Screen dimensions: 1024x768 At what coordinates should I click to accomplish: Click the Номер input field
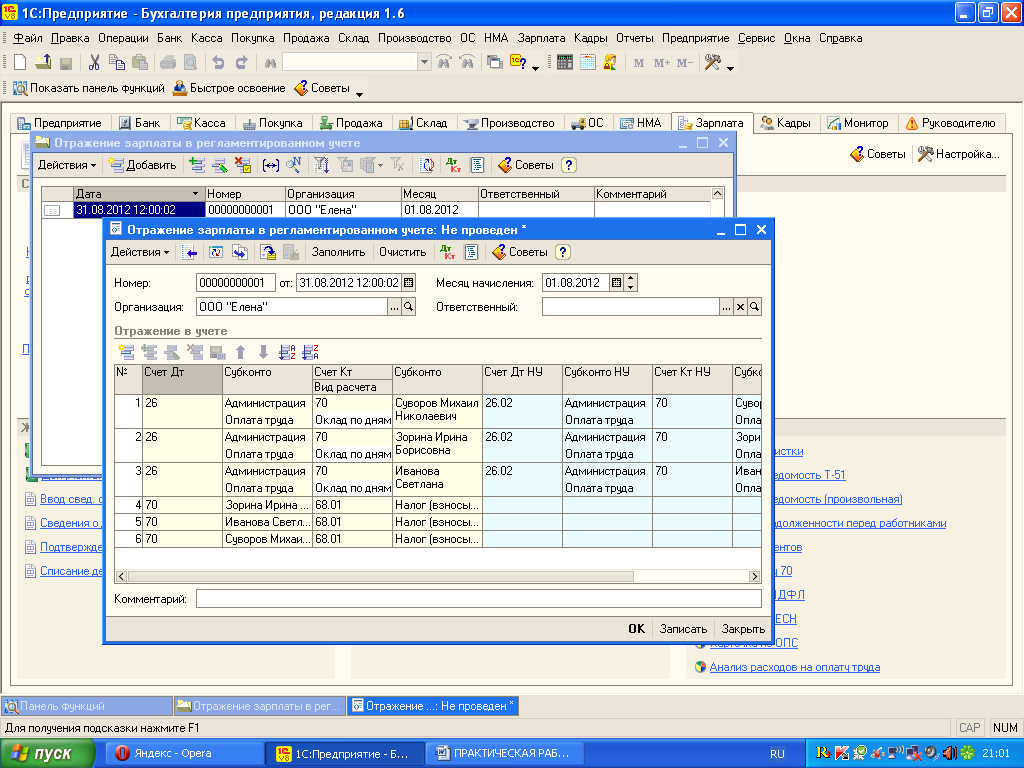[235, 283]
